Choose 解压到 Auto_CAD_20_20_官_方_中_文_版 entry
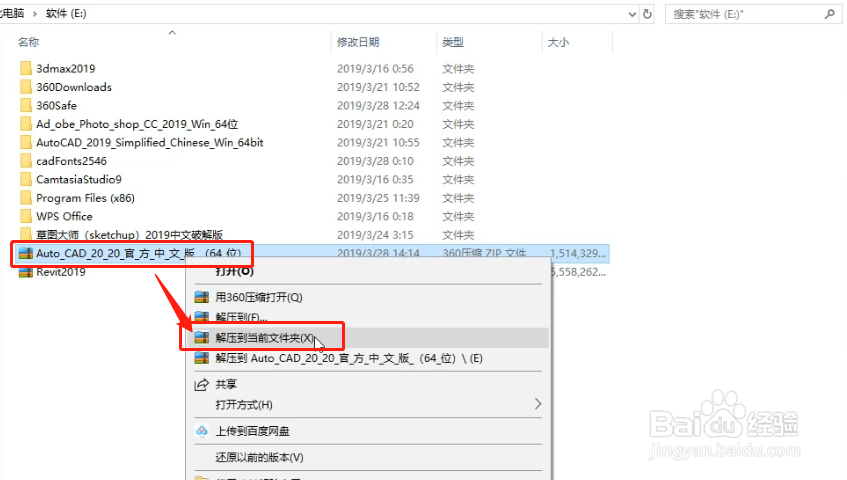 [349, 359]
